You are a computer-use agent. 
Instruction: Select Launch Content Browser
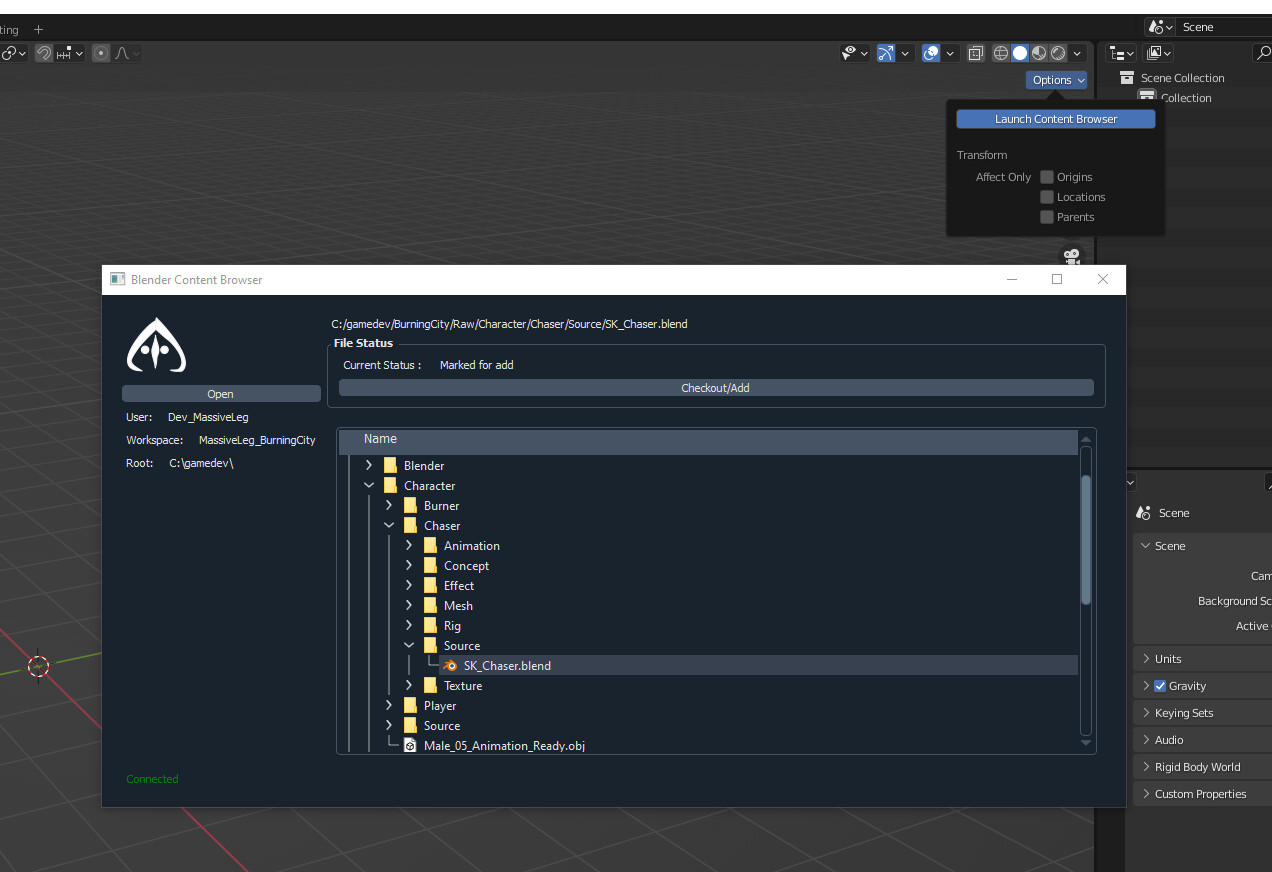(1055, 118)
